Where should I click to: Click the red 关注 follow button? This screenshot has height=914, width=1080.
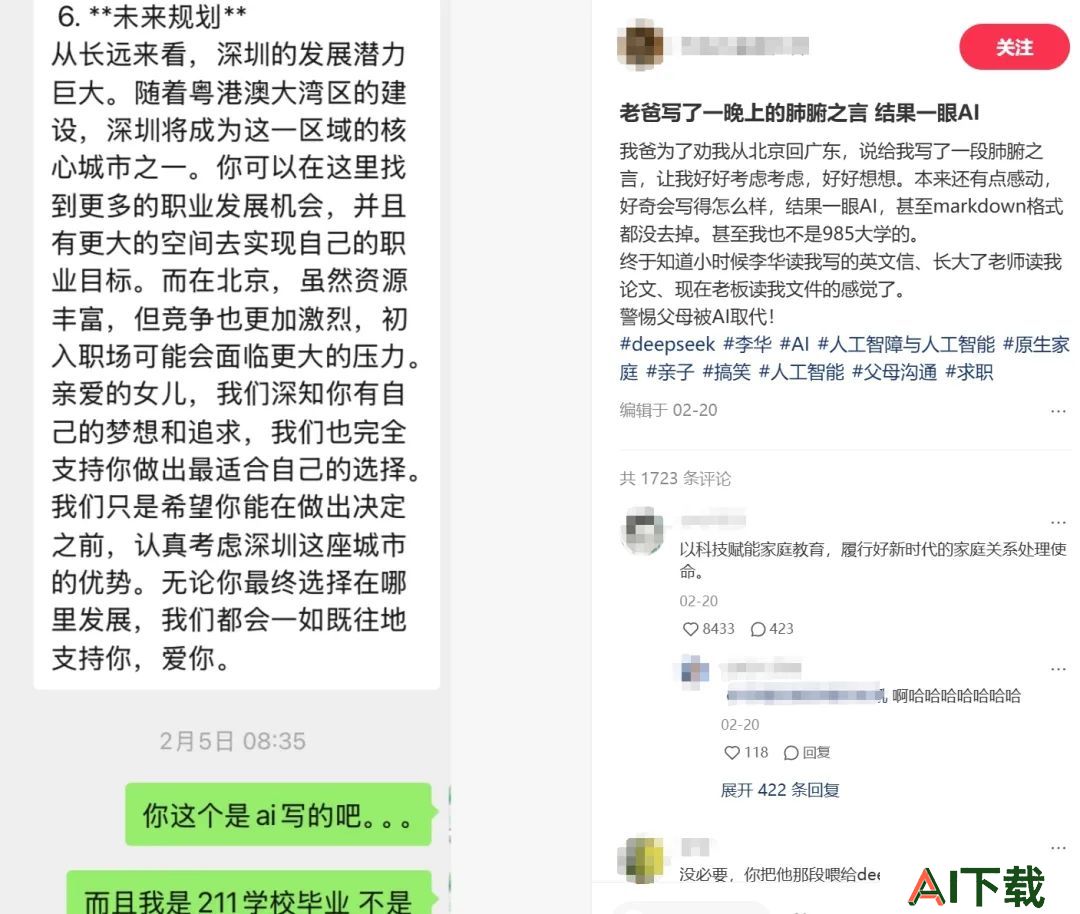point(1013,47)
